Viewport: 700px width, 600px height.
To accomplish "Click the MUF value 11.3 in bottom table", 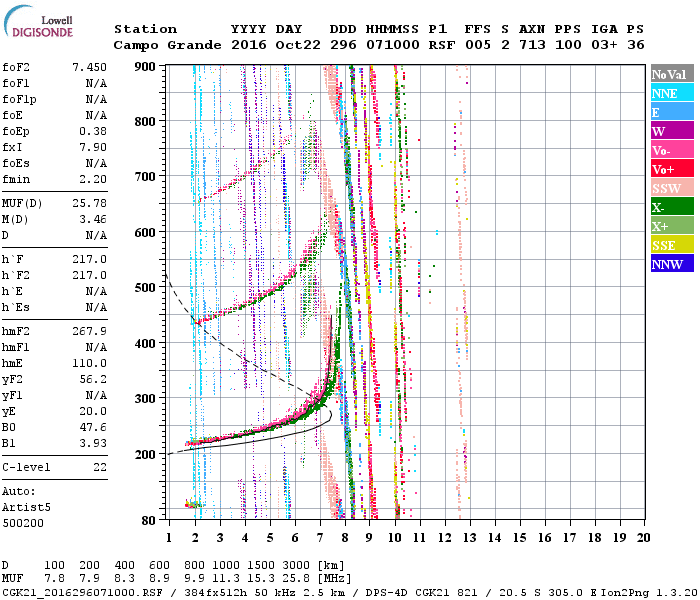I will [x=226, y=578].
